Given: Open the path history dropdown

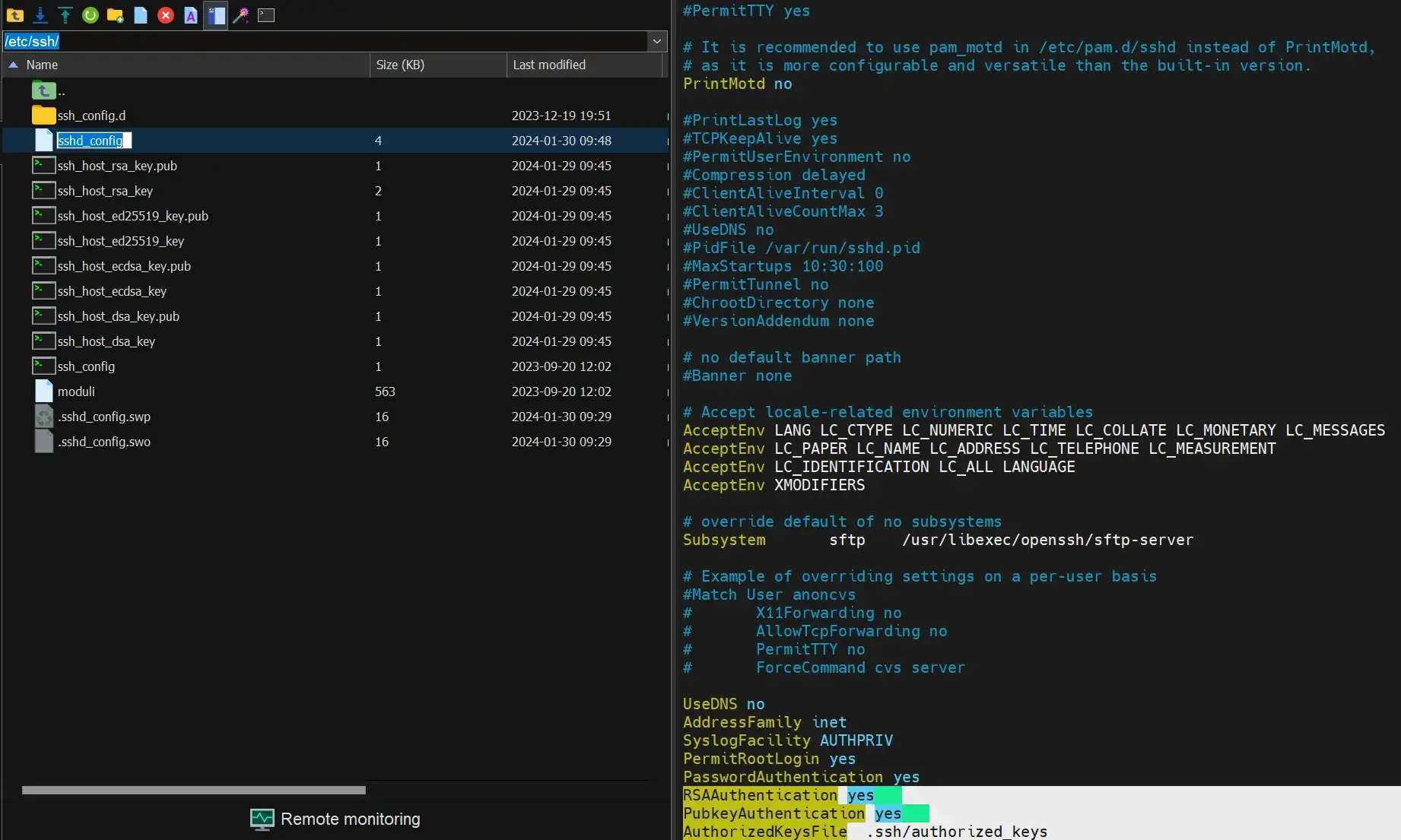Looking at the screenshot, I should tap(657, 41).
